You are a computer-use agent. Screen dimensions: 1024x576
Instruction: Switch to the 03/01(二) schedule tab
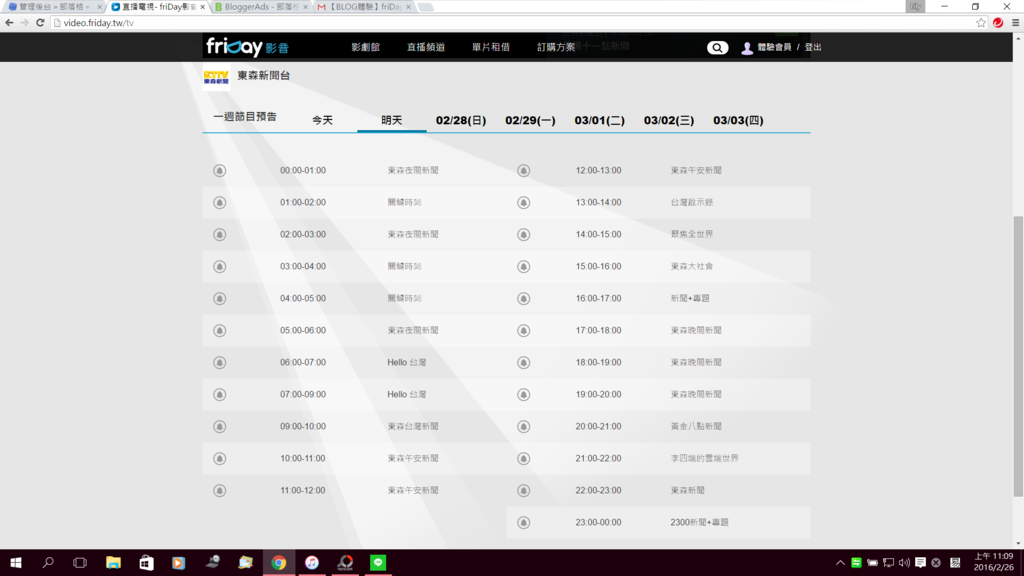[600, 120]
